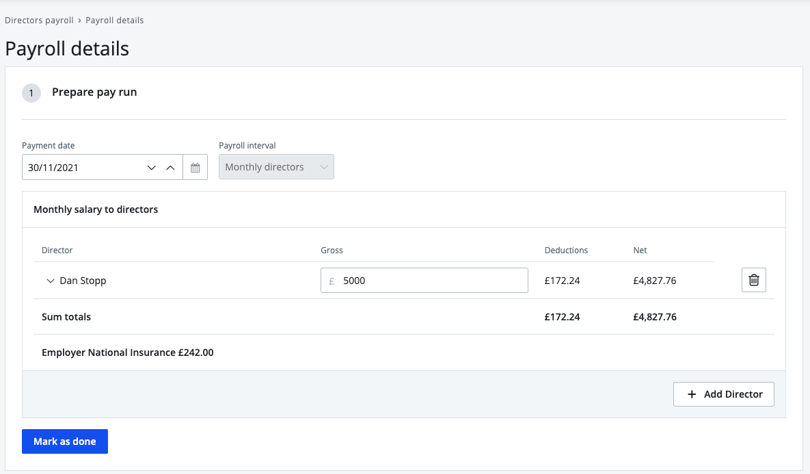
Task: Click the £ currency symbol in Gross field
Action: tap(332, 281)
